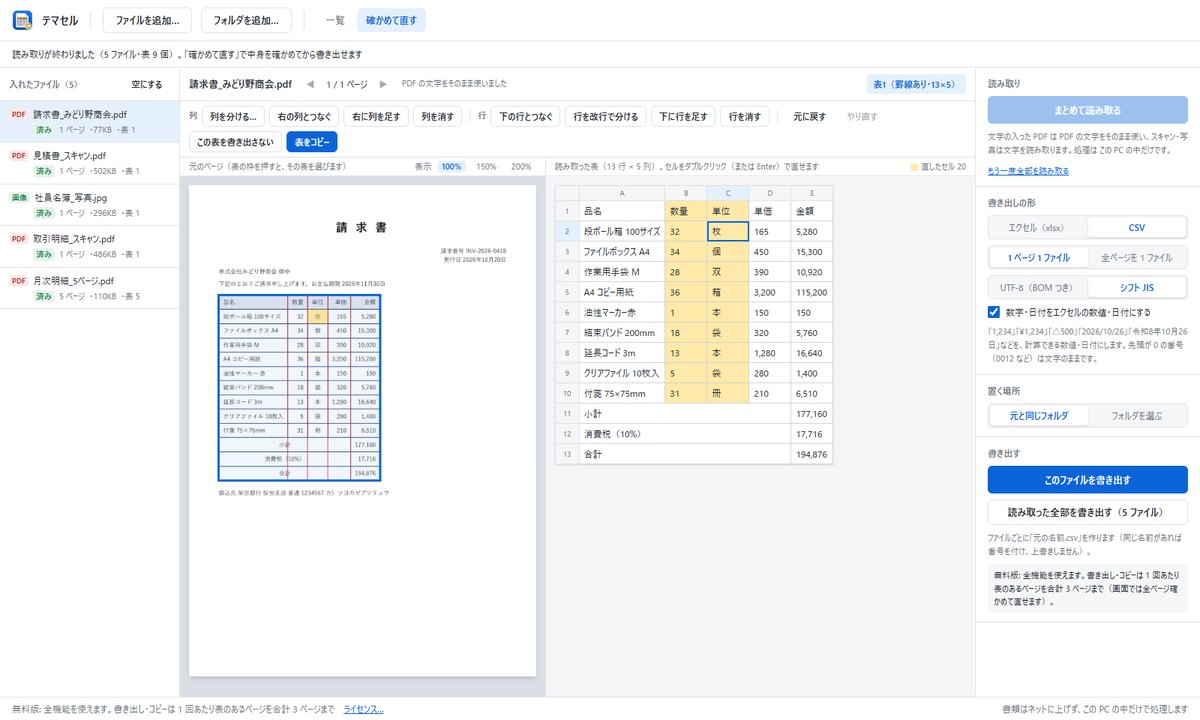Select 月次明細_5ページ.pdf in the file list
Screen dimensions: 1200x720
click(x=90, y=288)
